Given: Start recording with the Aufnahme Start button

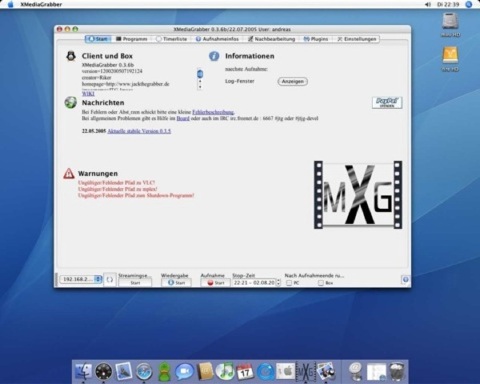Looking at the screenshot, I should [215, 283].
